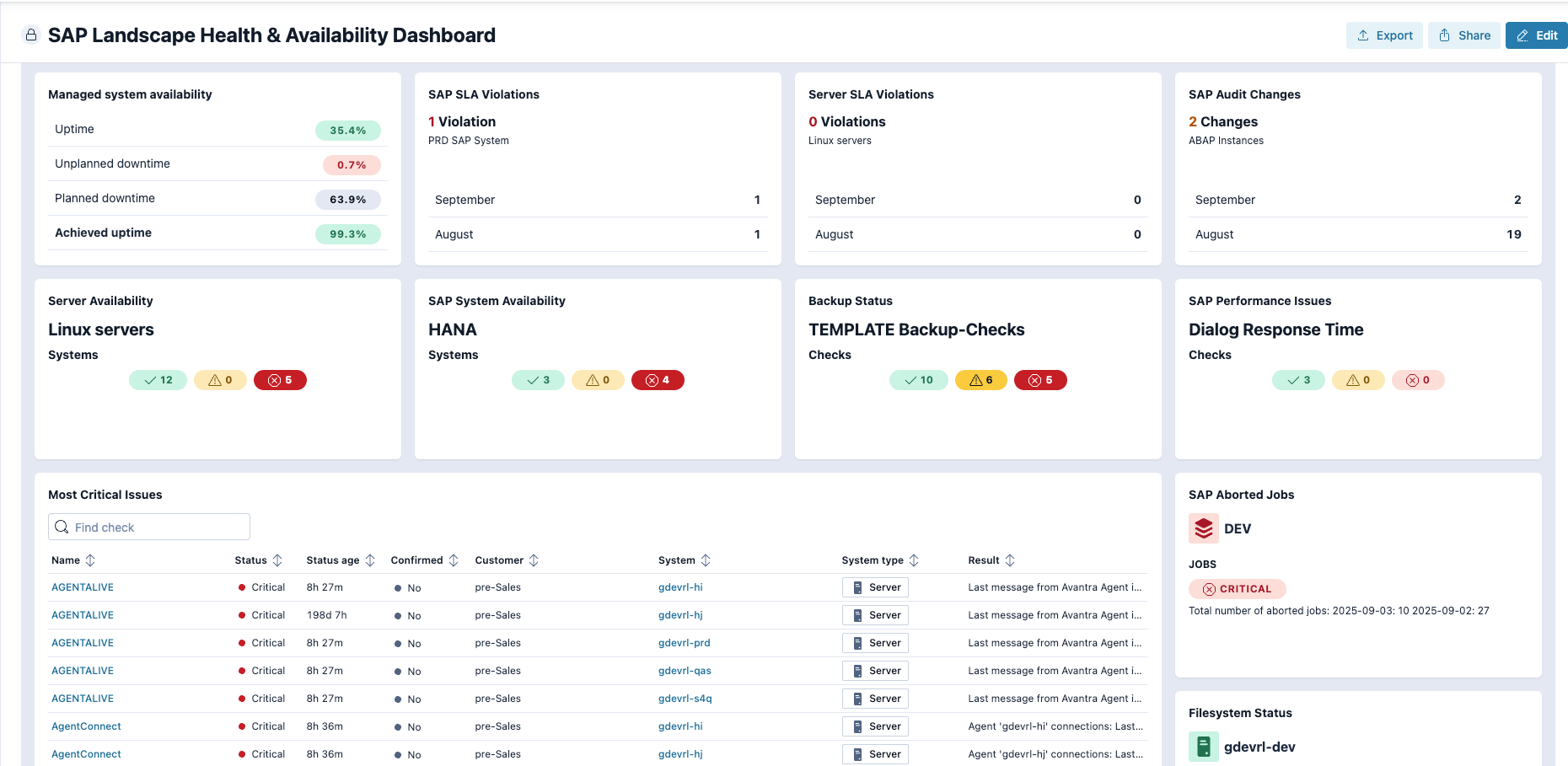
Task: Click the CRITICAL jobs status badge
Action: 1237,589
